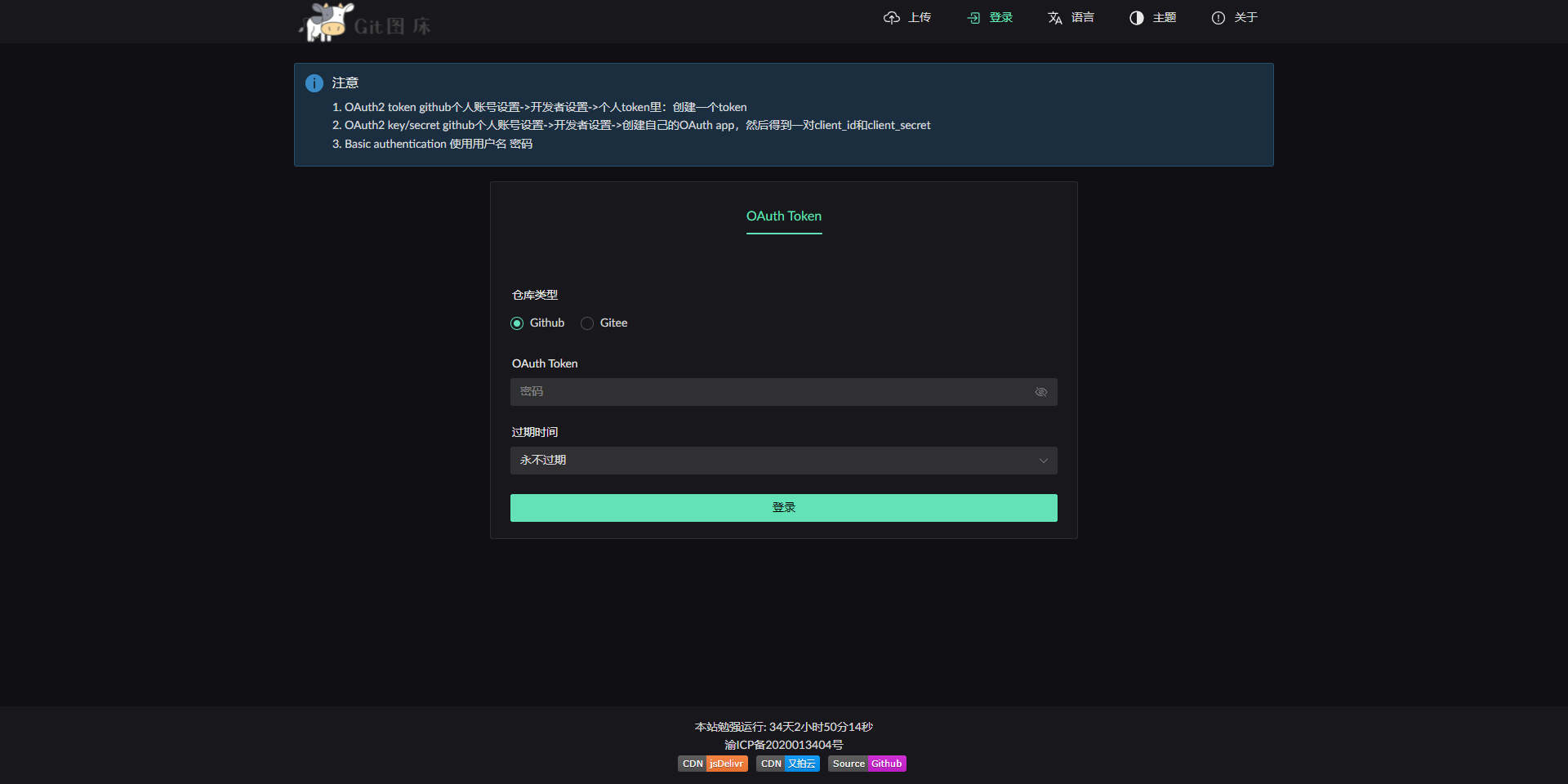Click the 仓库类型 label
1568x784 pixels.
pos(535,295)
